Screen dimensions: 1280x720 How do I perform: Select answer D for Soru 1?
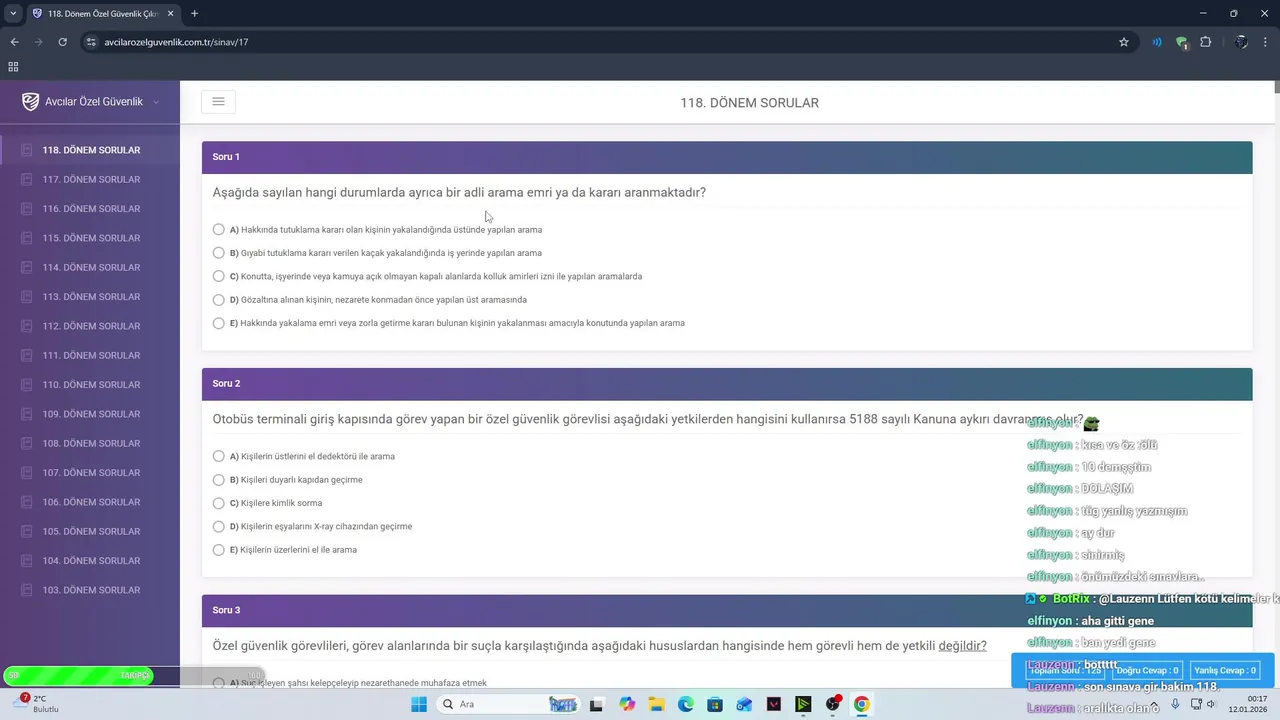coord(219,299)
